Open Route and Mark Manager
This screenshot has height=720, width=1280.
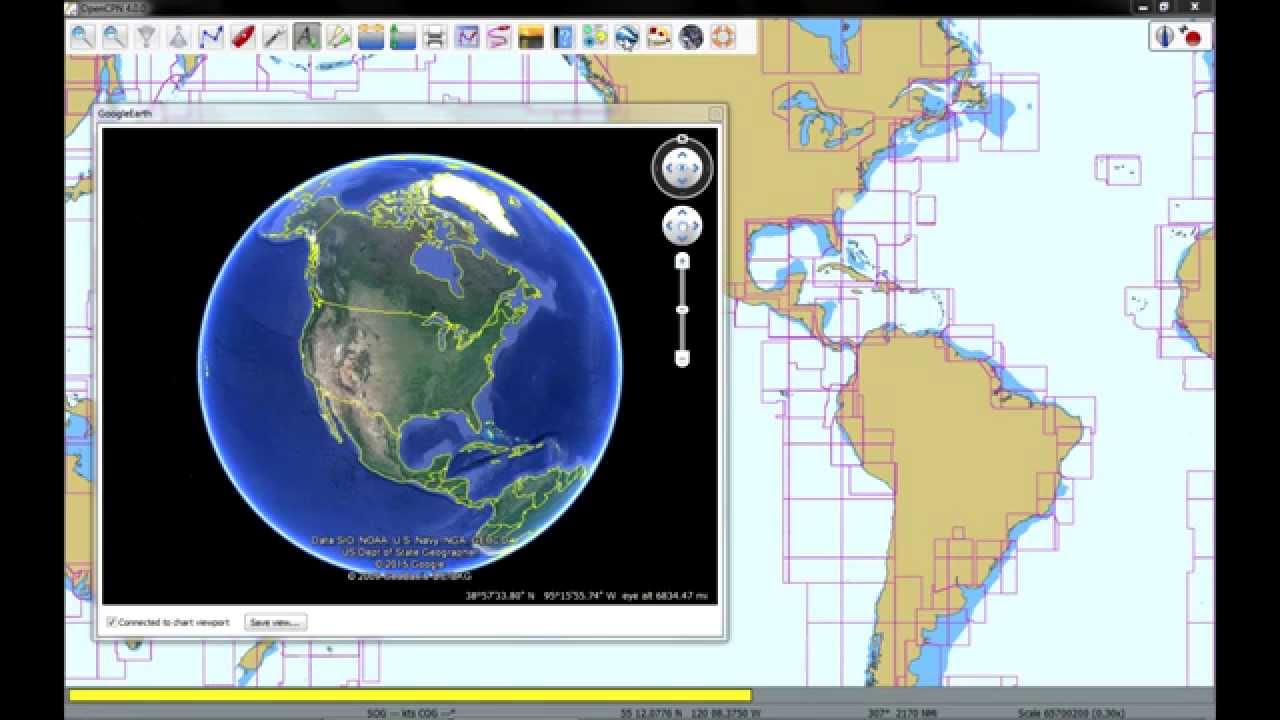(466, 38)
